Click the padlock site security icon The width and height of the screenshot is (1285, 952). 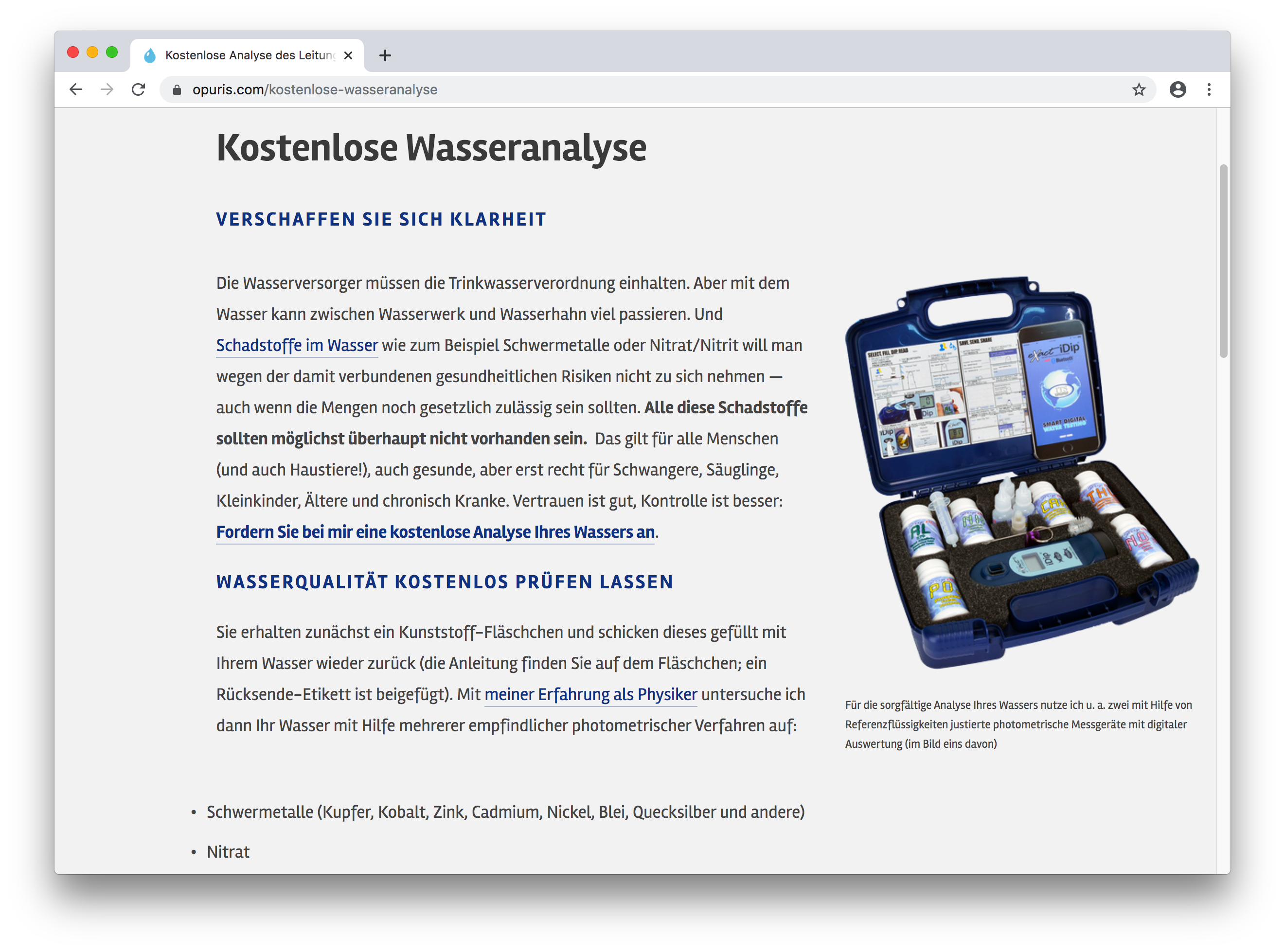pos(177,90)
